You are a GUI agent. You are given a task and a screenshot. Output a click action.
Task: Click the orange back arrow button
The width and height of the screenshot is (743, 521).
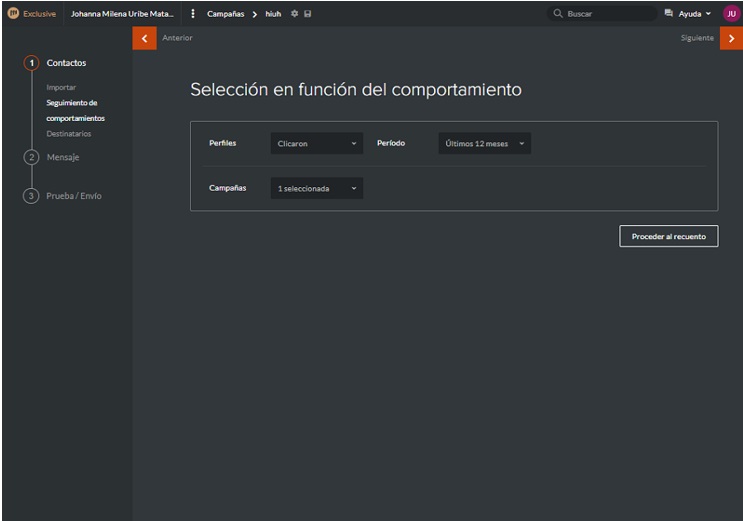pos(144,38)
